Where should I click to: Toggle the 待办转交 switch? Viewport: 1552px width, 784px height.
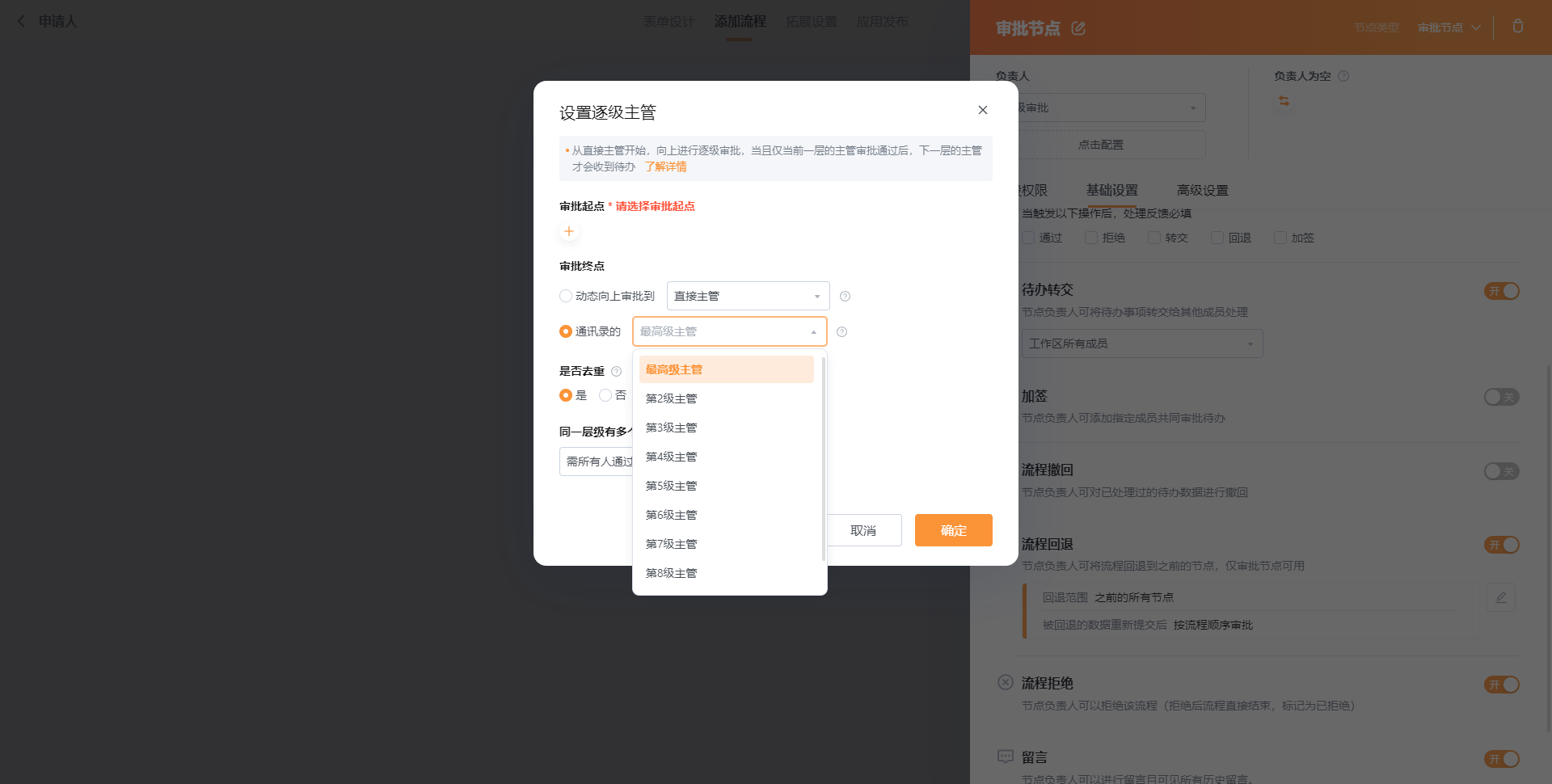click(1502, 291)
